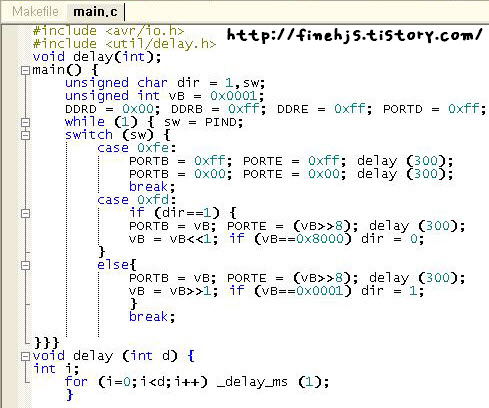Screen dimensions: 489x408
Task: Click the DDRB = 0xff statement
Action: [x=219, y=109]
